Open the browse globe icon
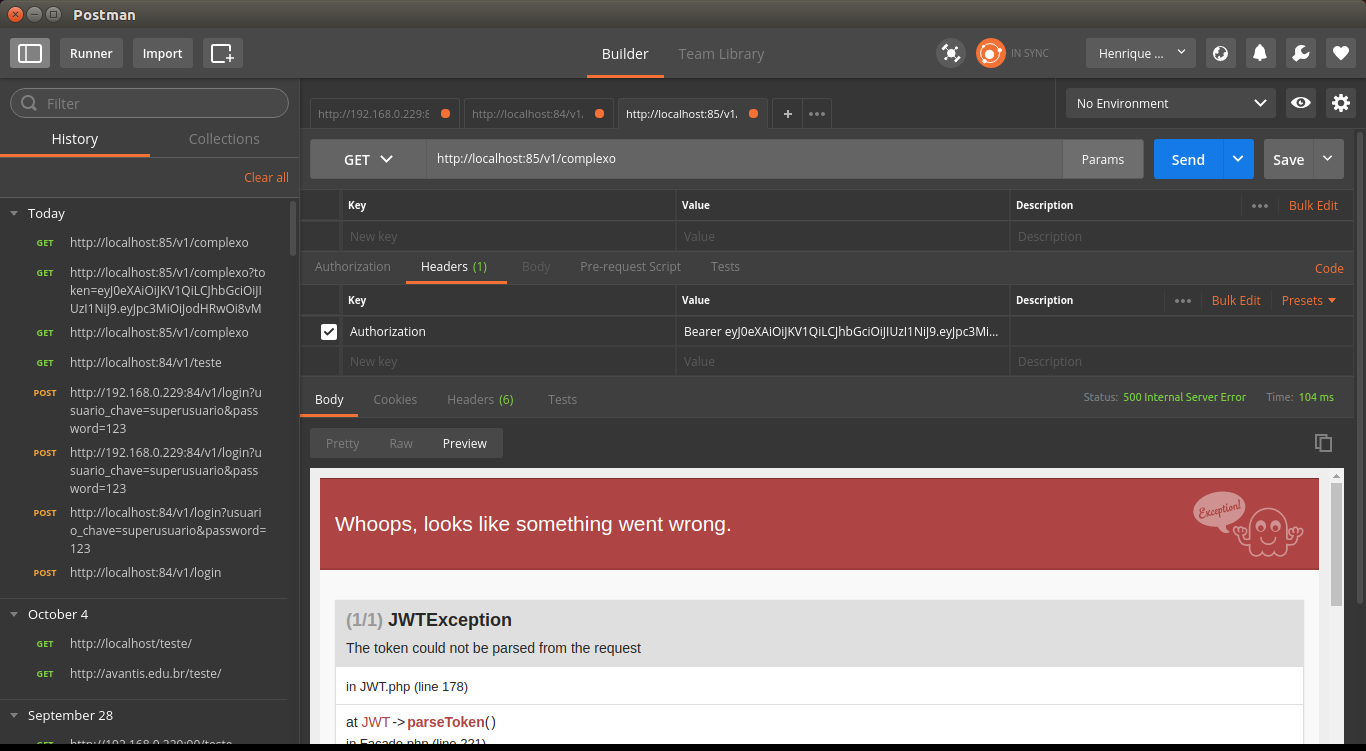 1220,53
